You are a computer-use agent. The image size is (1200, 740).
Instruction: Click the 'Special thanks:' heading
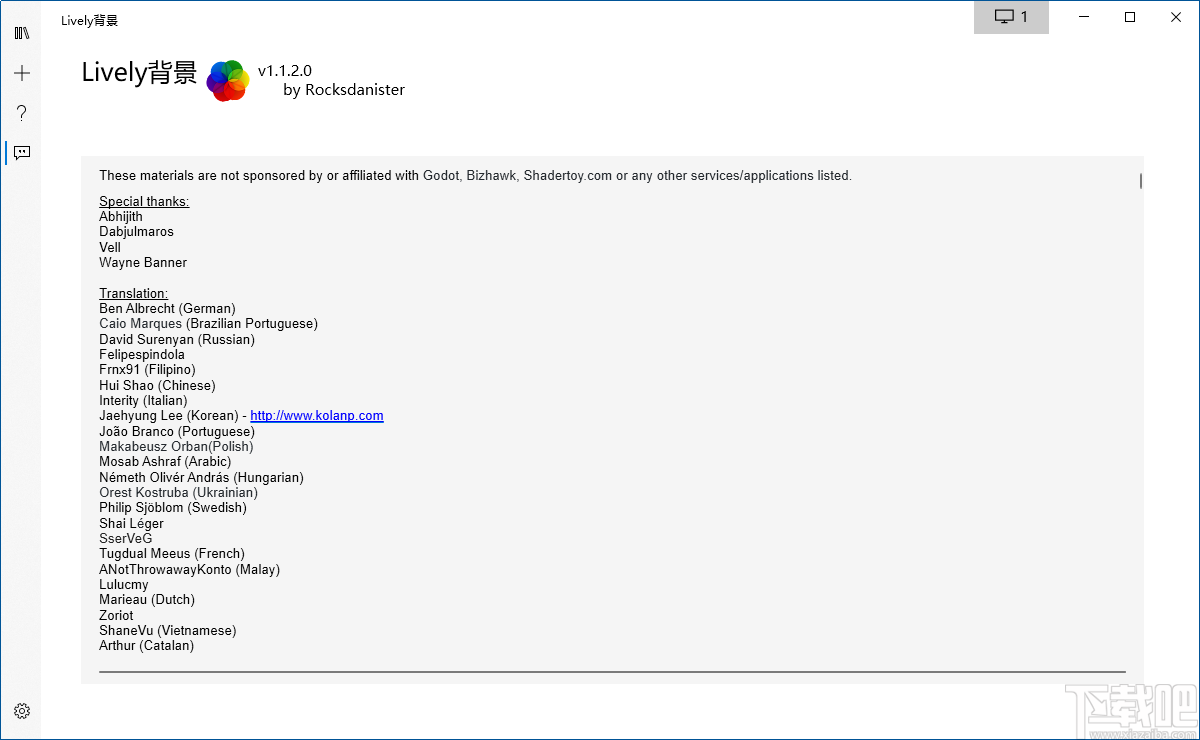144,201
